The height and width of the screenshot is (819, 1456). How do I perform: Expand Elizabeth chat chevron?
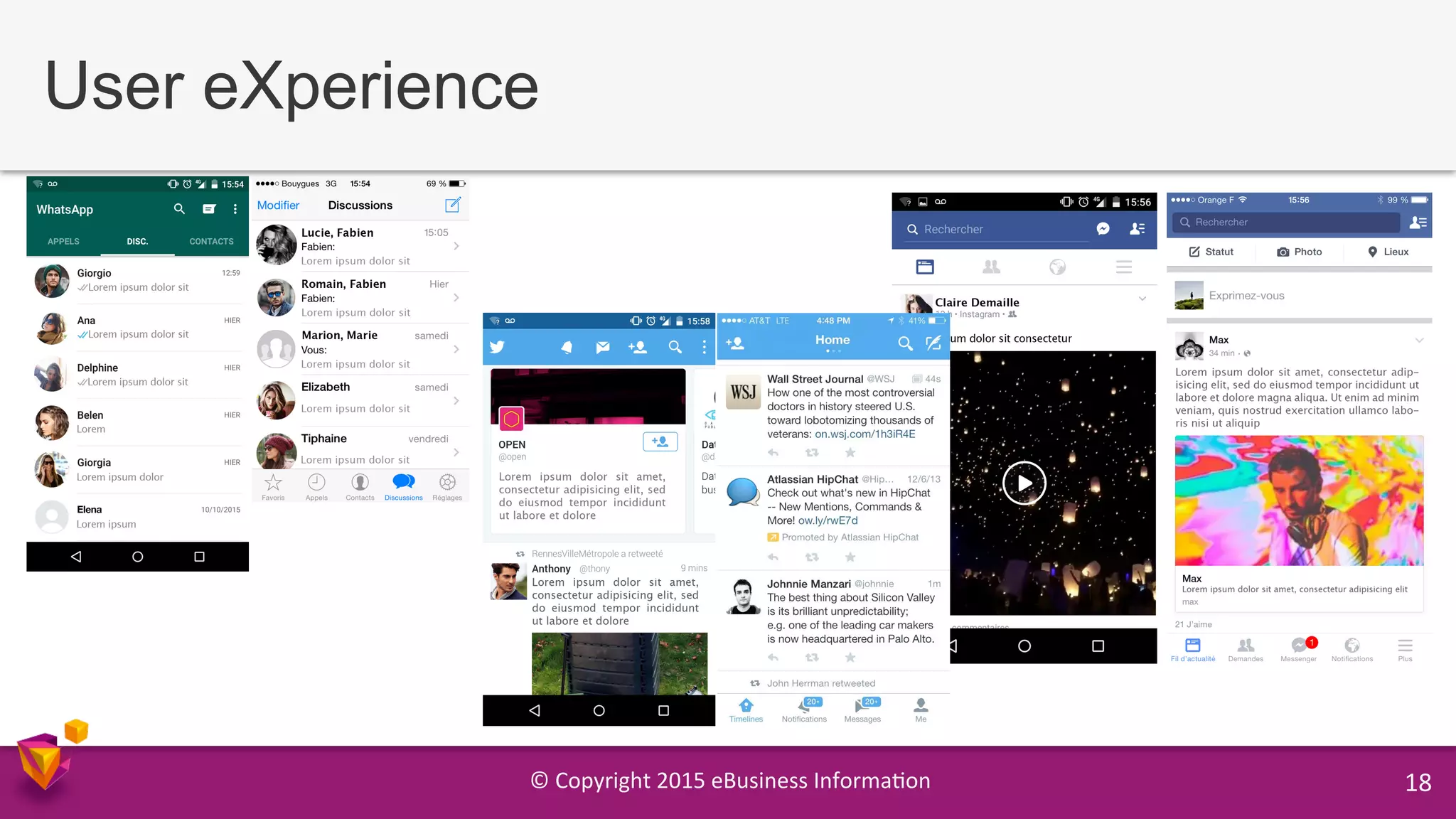pyautogui.click(x=456, y=401)
